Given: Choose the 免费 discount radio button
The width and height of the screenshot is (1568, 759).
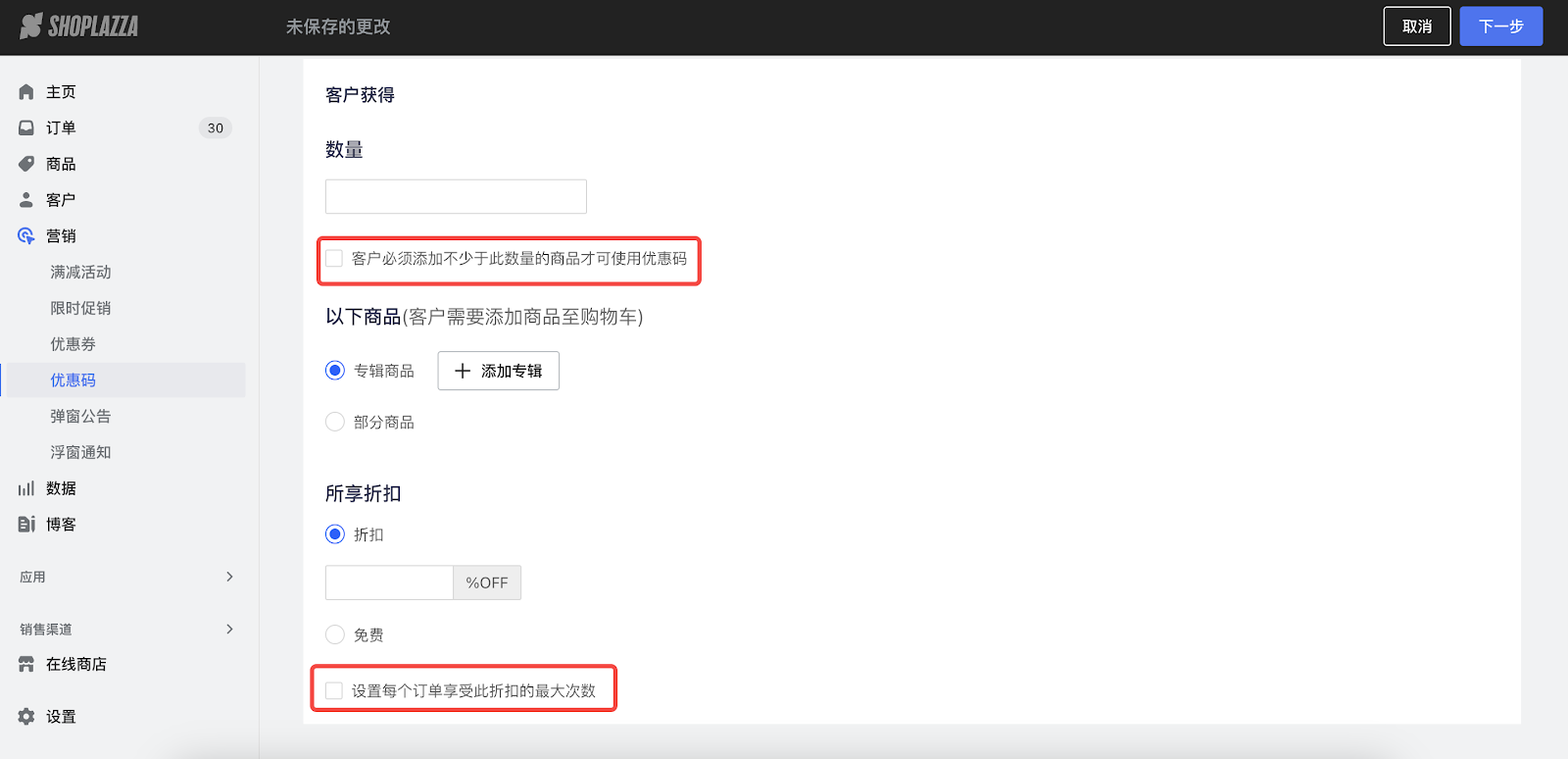Looking at the screenshot, I should [335, 635].
